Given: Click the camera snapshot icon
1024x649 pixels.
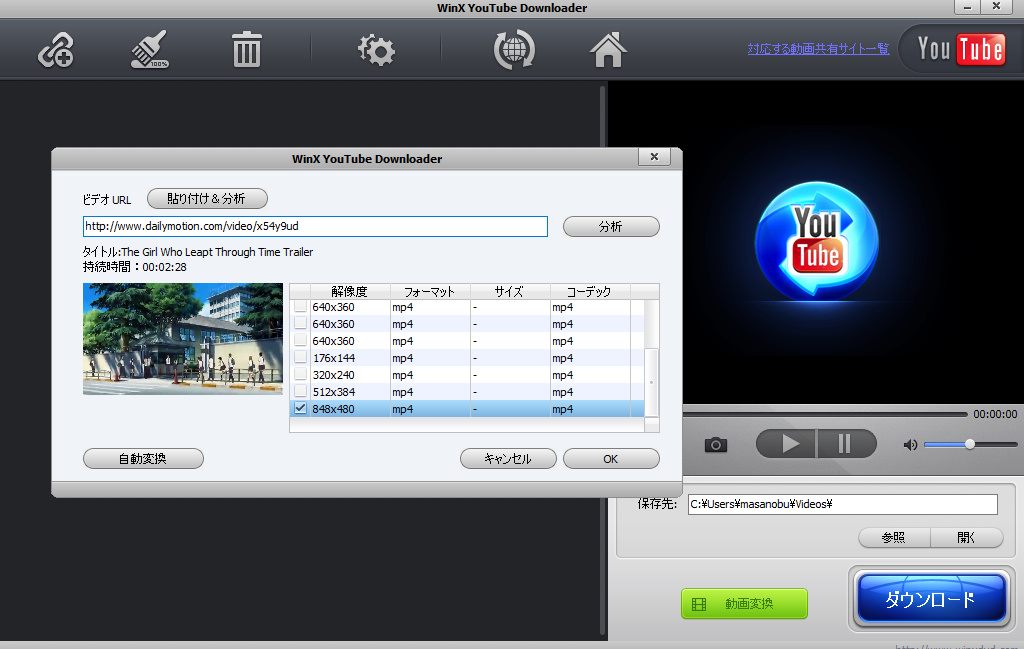Looking at the screenshot, I should (x=716, y=444).
